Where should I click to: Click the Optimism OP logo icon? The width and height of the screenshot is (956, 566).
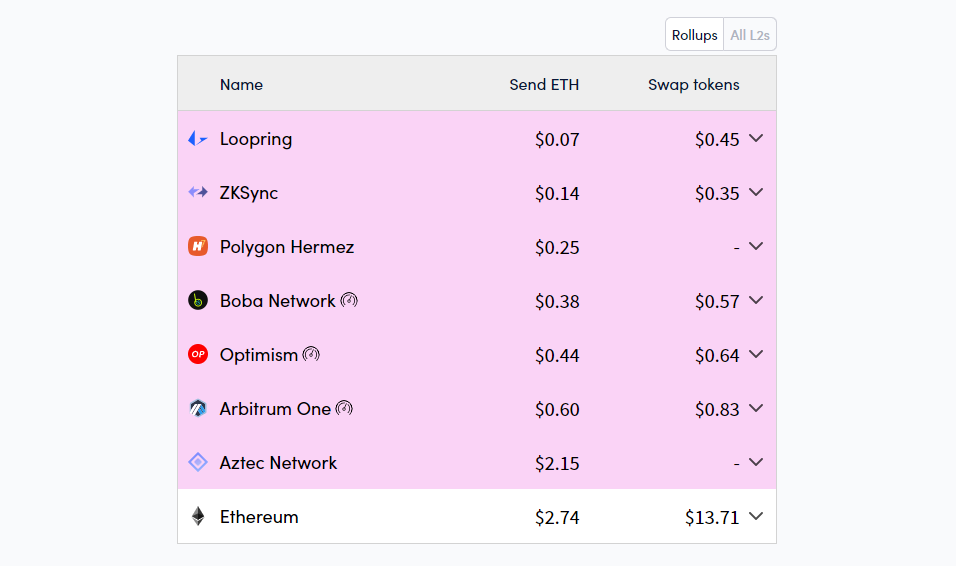[198, 354]
